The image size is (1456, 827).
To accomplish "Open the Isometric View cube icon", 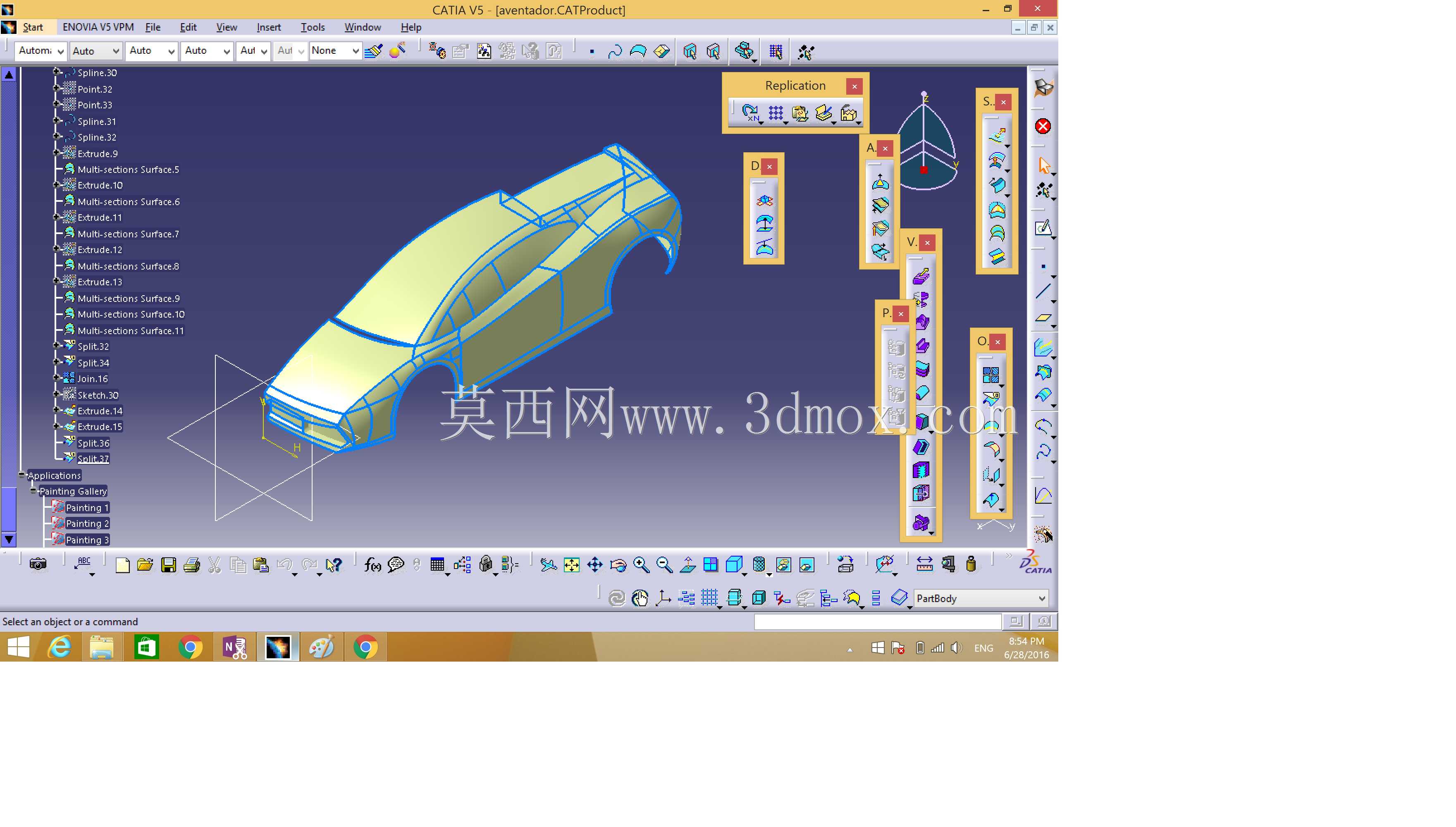I will tap(734, 564).
